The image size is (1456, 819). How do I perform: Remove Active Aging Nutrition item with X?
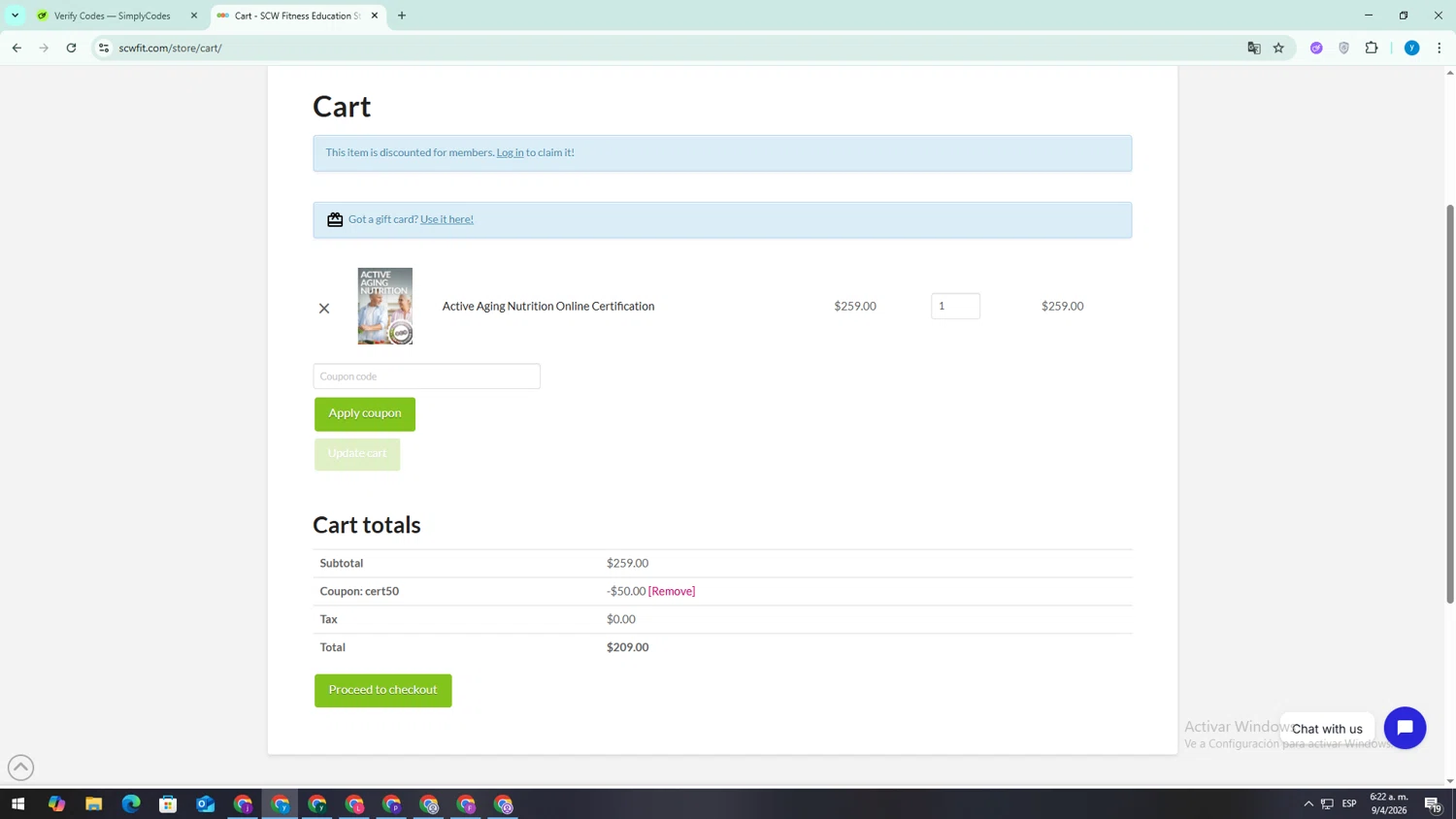[x=324, y=309]
